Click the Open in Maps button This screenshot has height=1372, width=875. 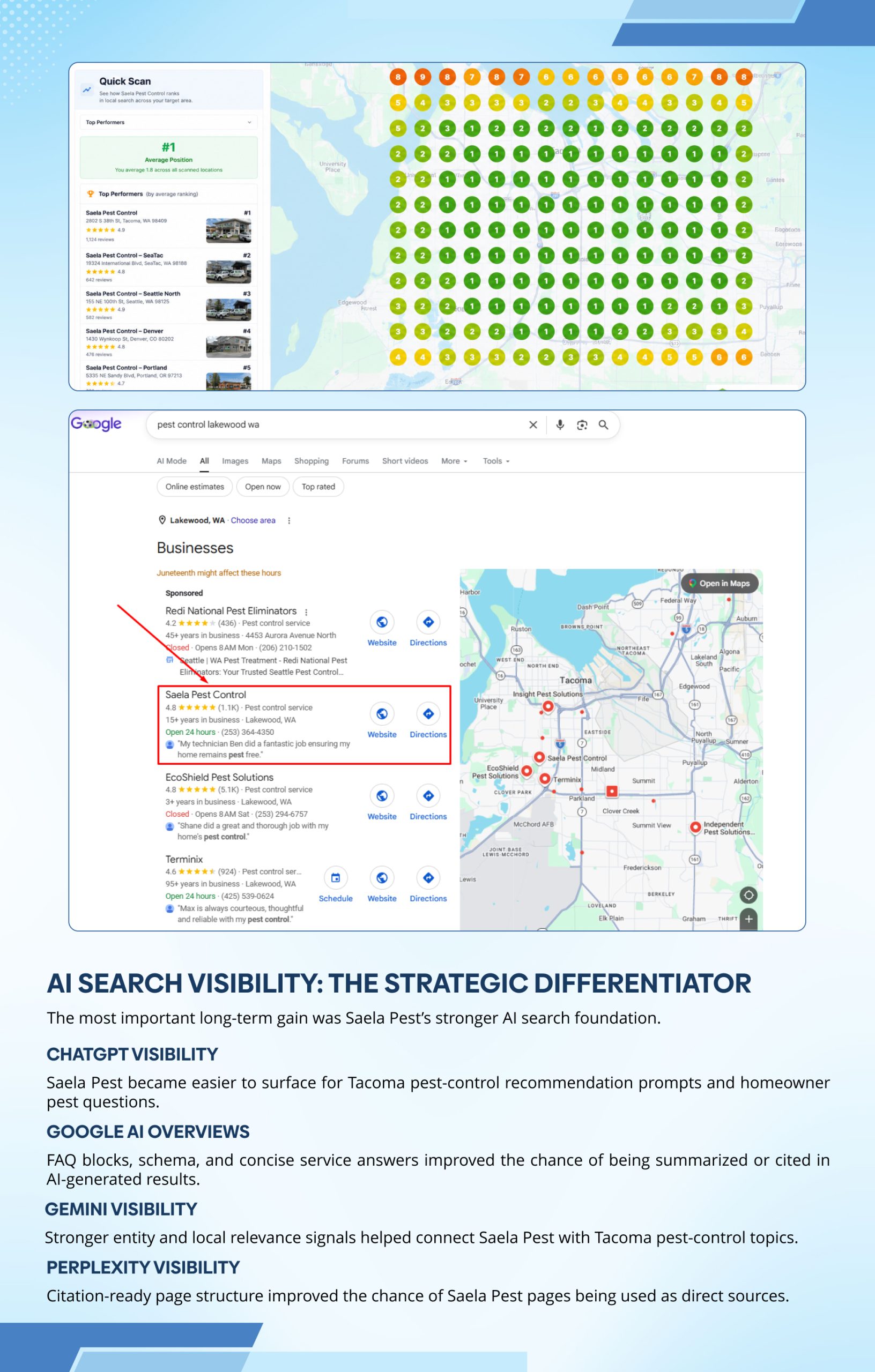pyautogui.click(x=720, y=583)
